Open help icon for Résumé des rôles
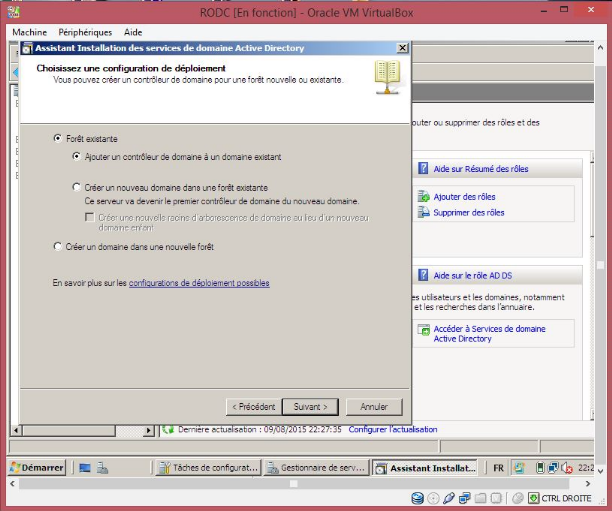Screen dimensions: 612x511 tap(424, 169)
